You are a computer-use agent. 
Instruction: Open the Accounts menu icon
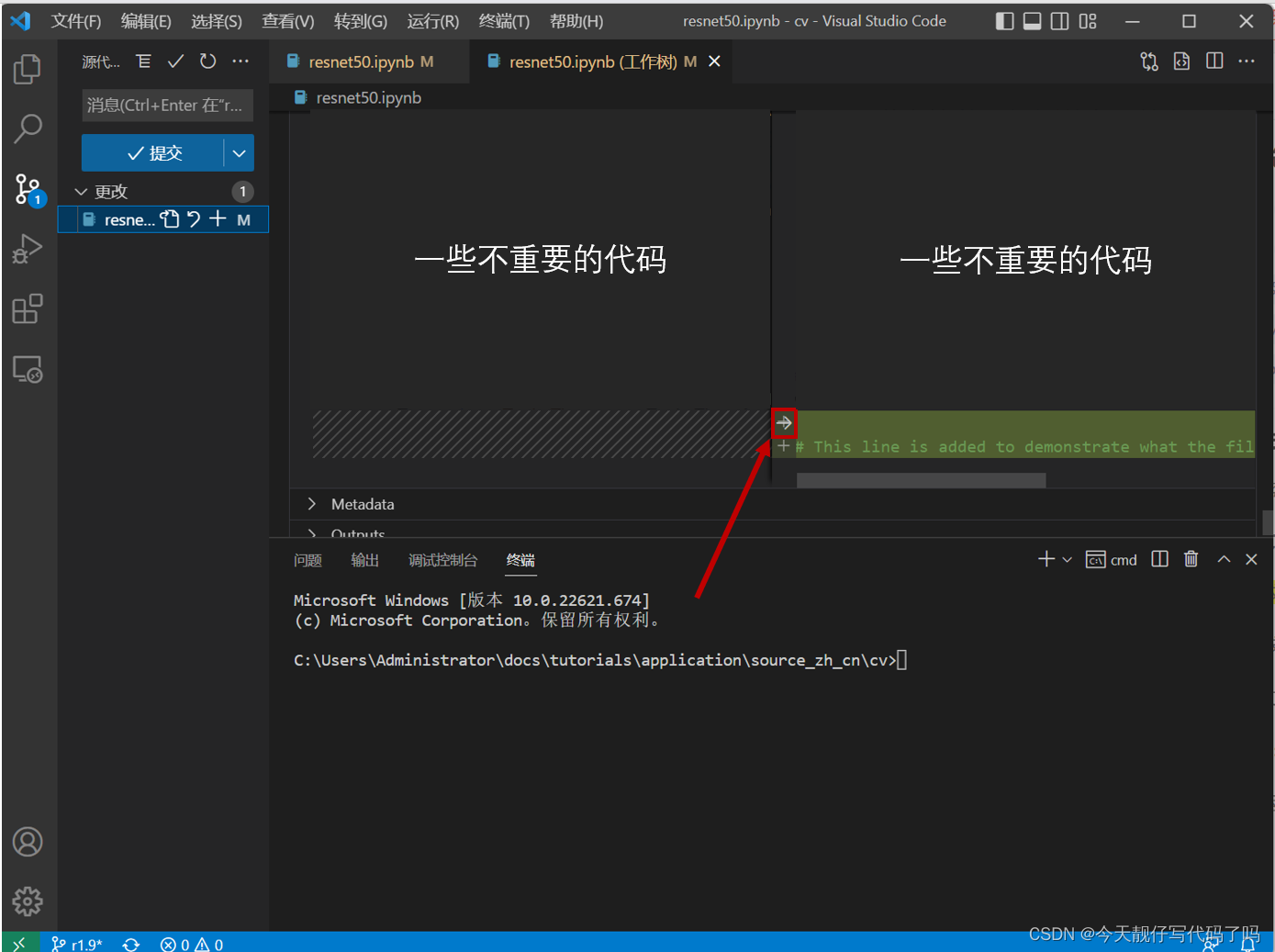coord(28,842)
